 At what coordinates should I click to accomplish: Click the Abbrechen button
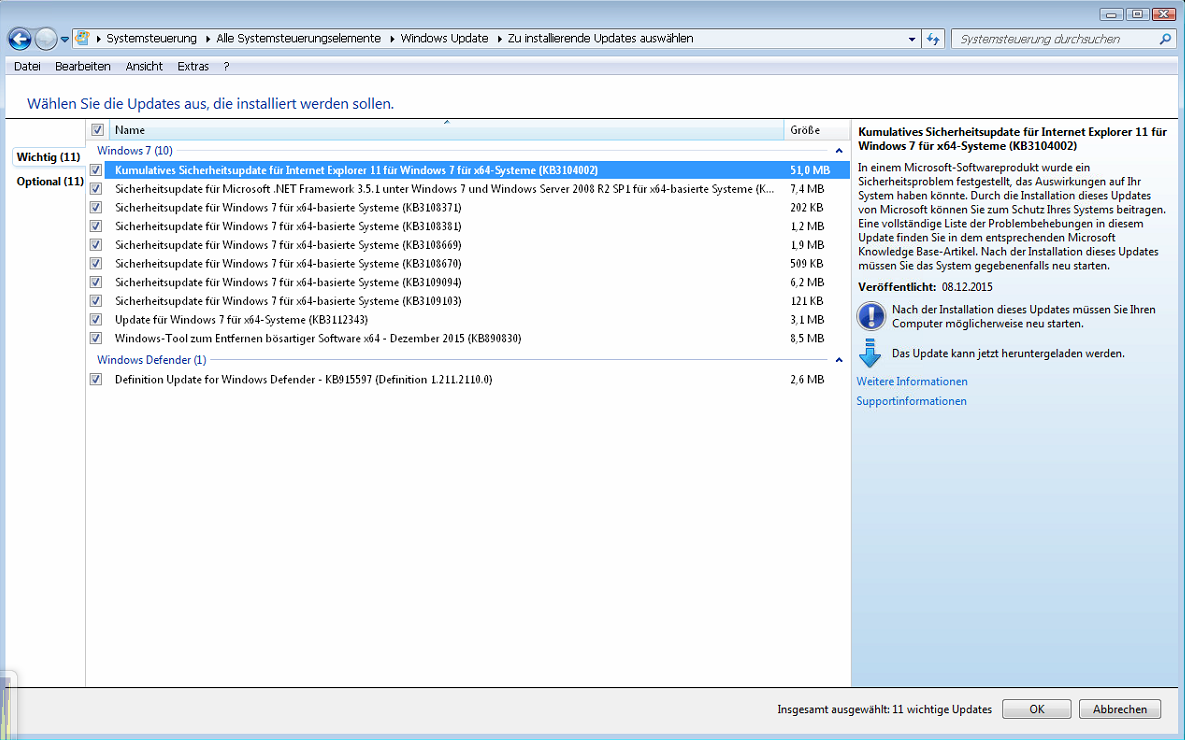(x=1120, y=709)
